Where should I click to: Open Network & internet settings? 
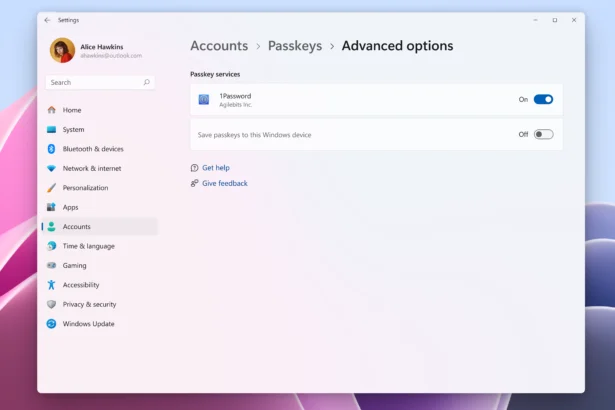click(x=100, y=168)
